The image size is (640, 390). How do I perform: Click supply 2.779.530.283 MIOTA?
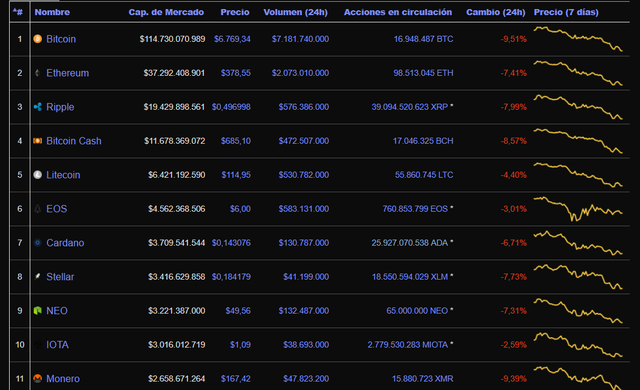408,345
